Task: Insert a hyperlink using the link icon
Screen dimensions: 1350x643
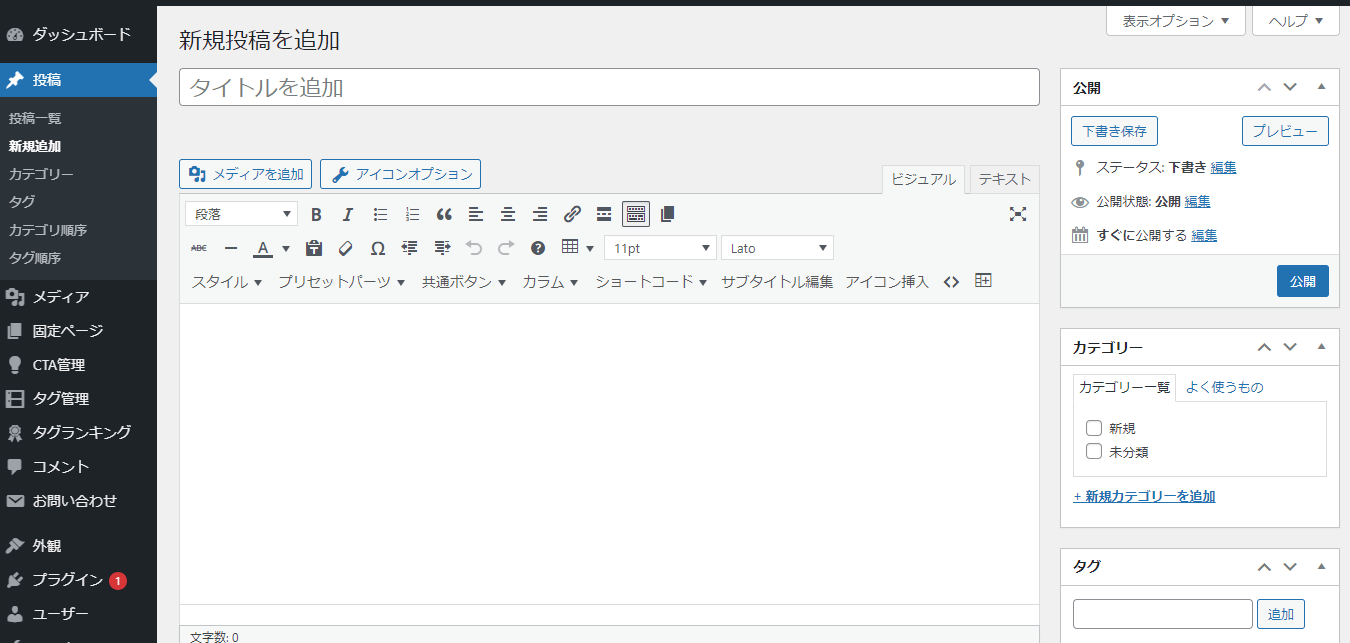Action: (572, 213)
